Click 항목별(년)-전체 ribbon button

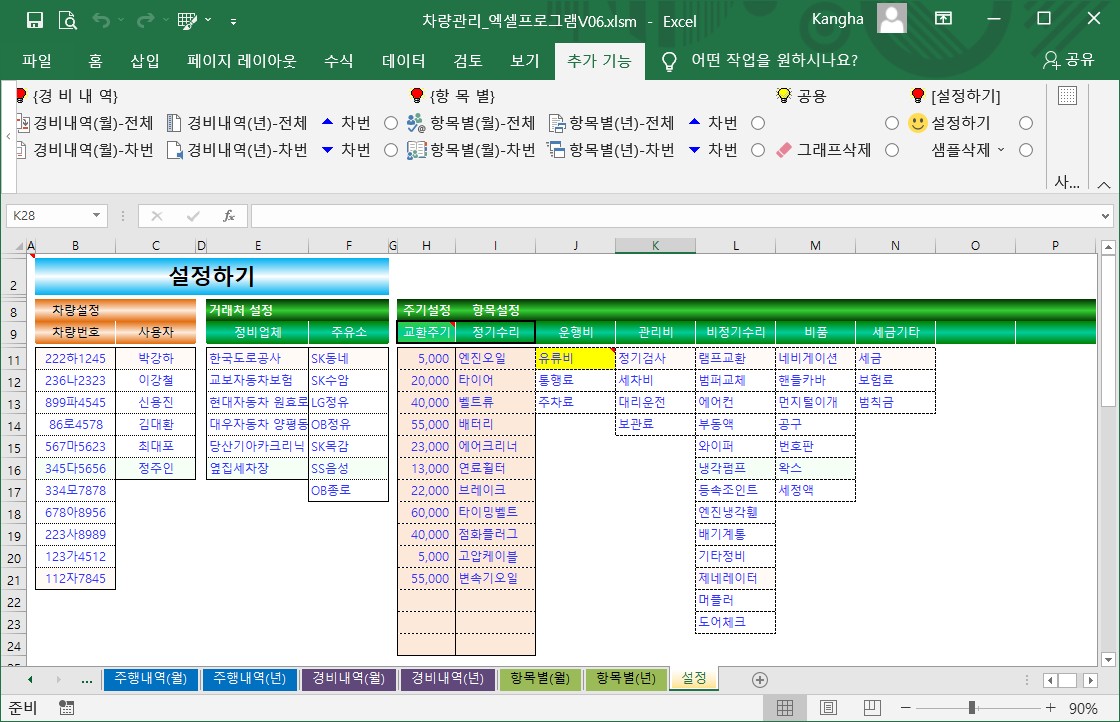[611, 123]
